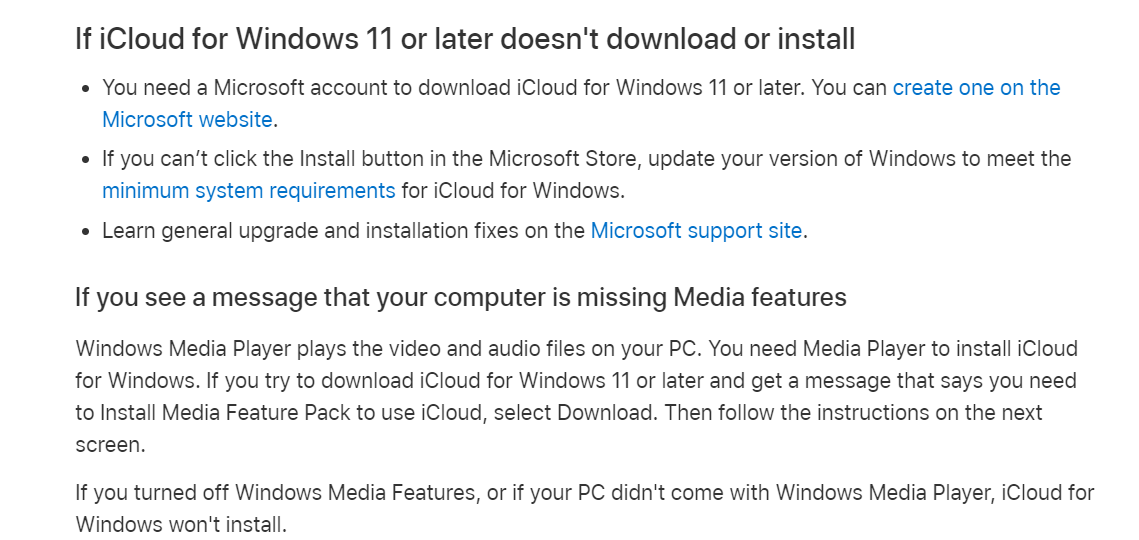The height and width of the screenshot is (540, 1139).
Task: Click the "Microsoft website" link text
Action: 187,119
